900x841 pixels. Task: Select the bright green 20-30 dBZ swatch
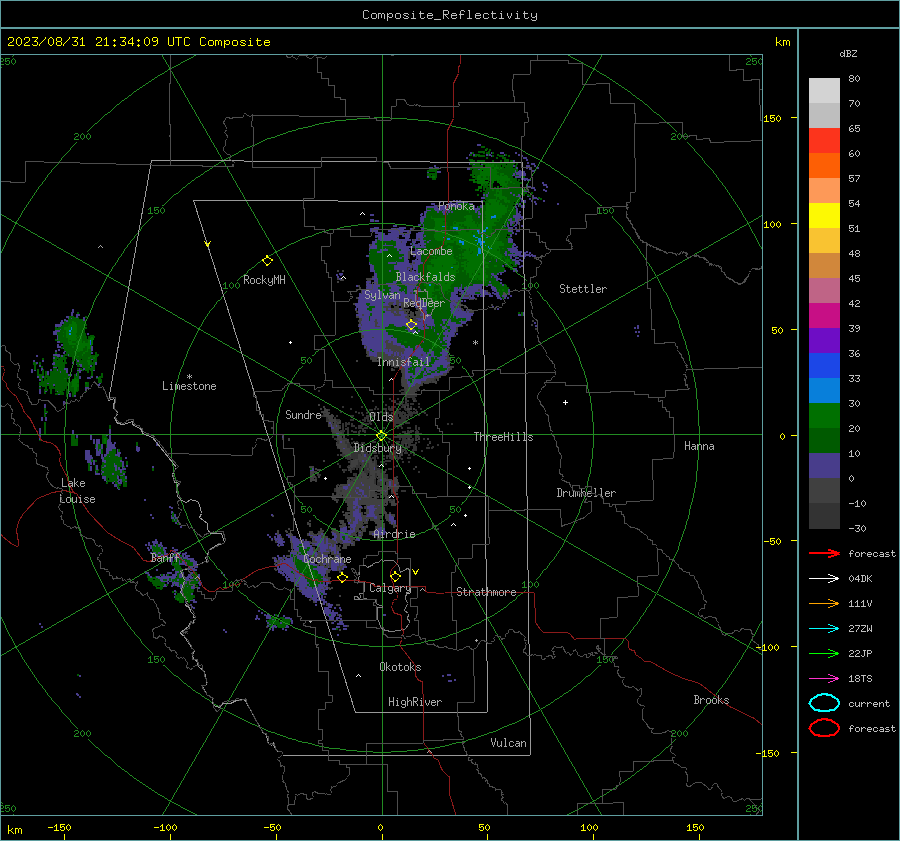[824, 415]
